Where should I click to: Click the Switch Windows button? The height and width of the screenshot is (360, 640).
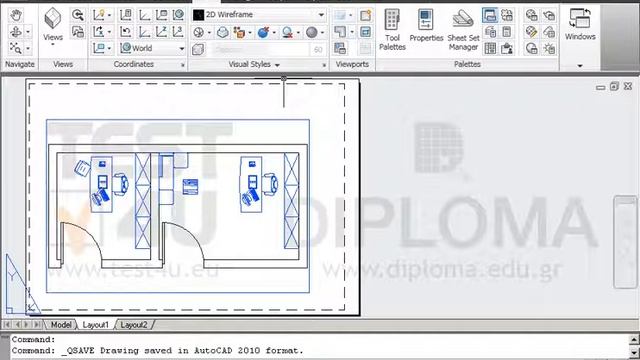(x=580, y=24)
